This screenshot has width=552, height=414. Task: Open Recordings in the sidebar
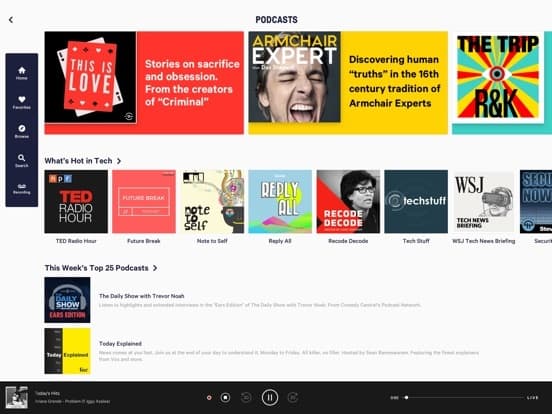[x=21, y=189]
